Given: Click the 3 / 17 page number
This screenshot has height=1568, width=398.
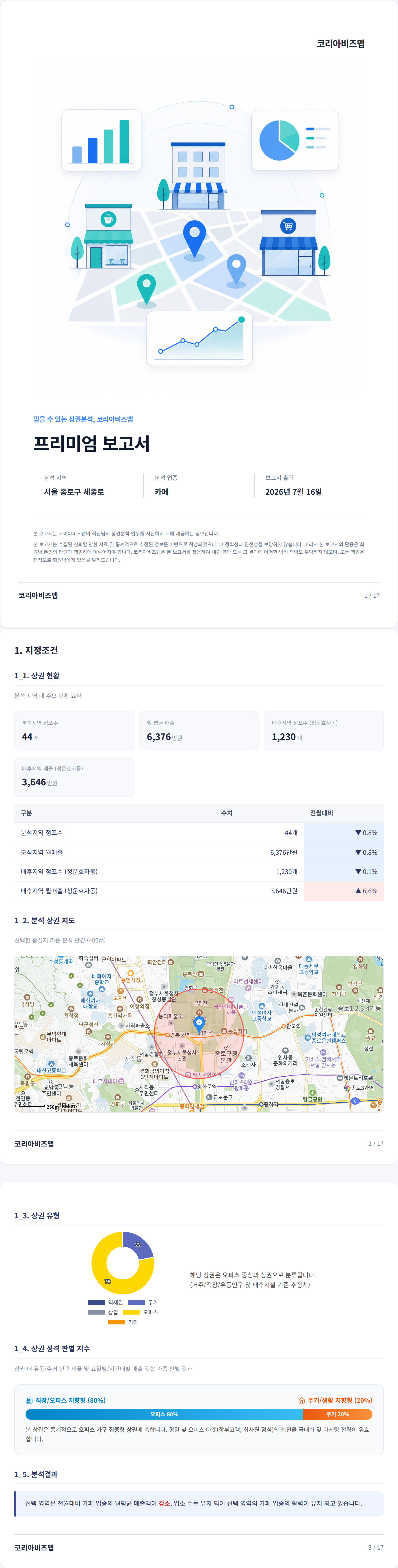Looking at the screenshot, I should tap(376, 1547).
